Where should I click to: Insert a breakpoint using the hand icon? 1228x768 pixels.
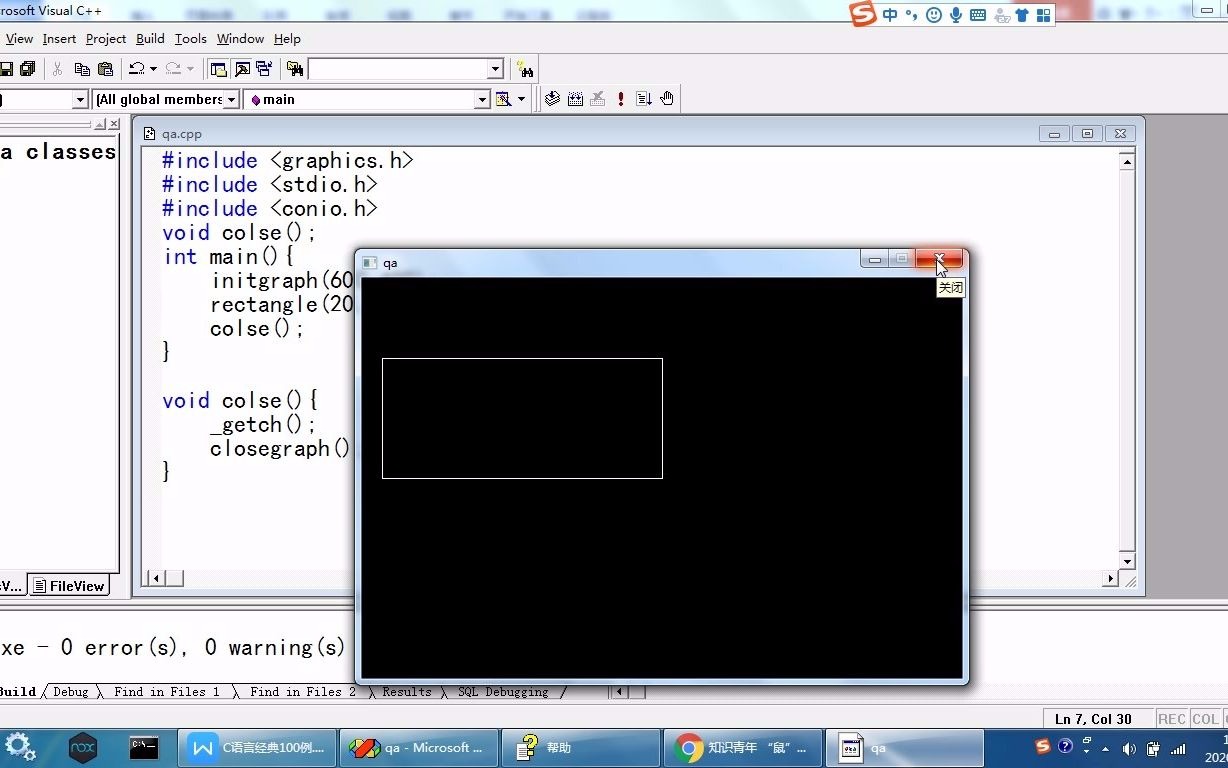[666, 98]
